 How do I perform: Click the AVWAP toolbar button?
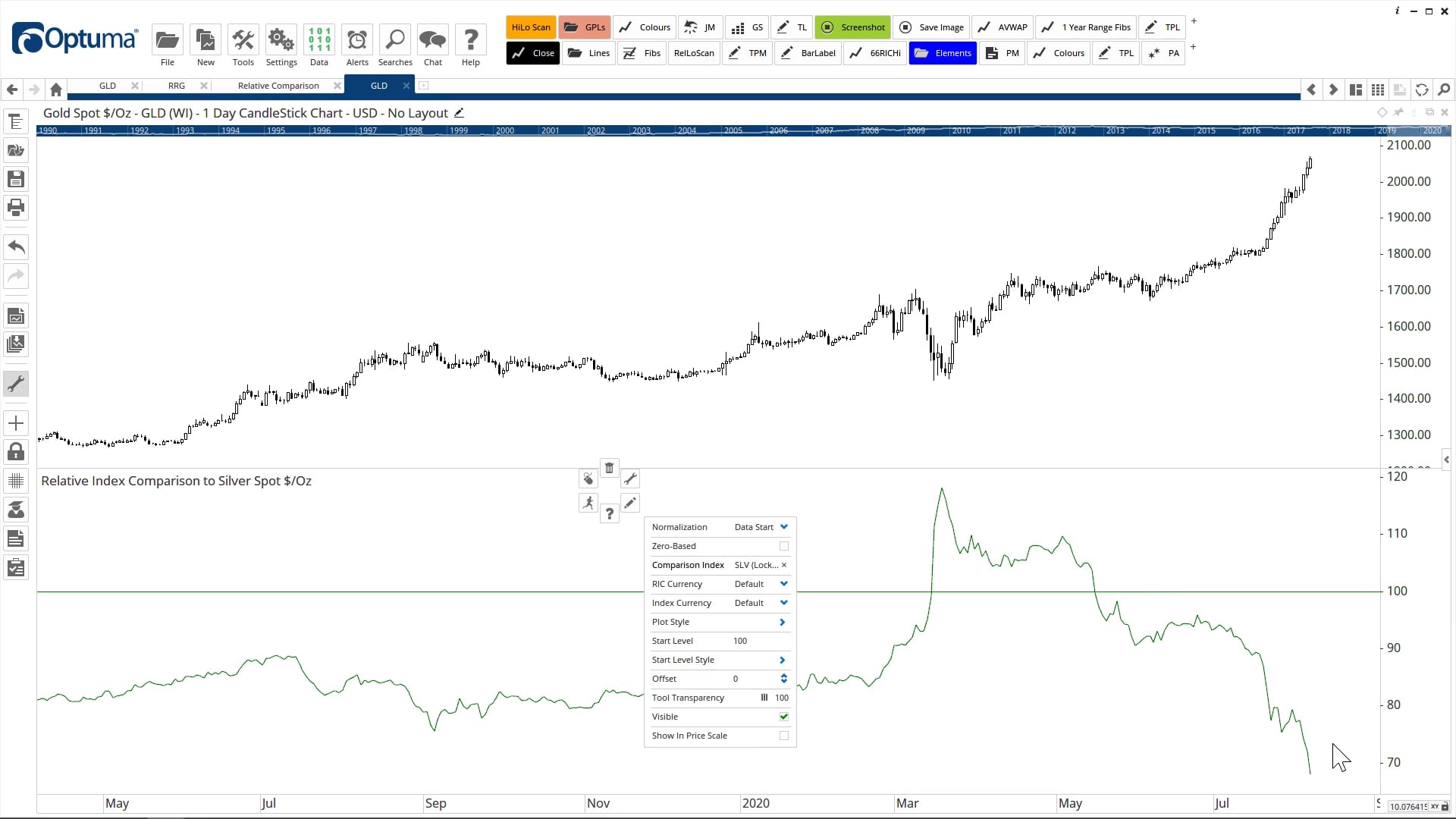(x=1003, y=27)
